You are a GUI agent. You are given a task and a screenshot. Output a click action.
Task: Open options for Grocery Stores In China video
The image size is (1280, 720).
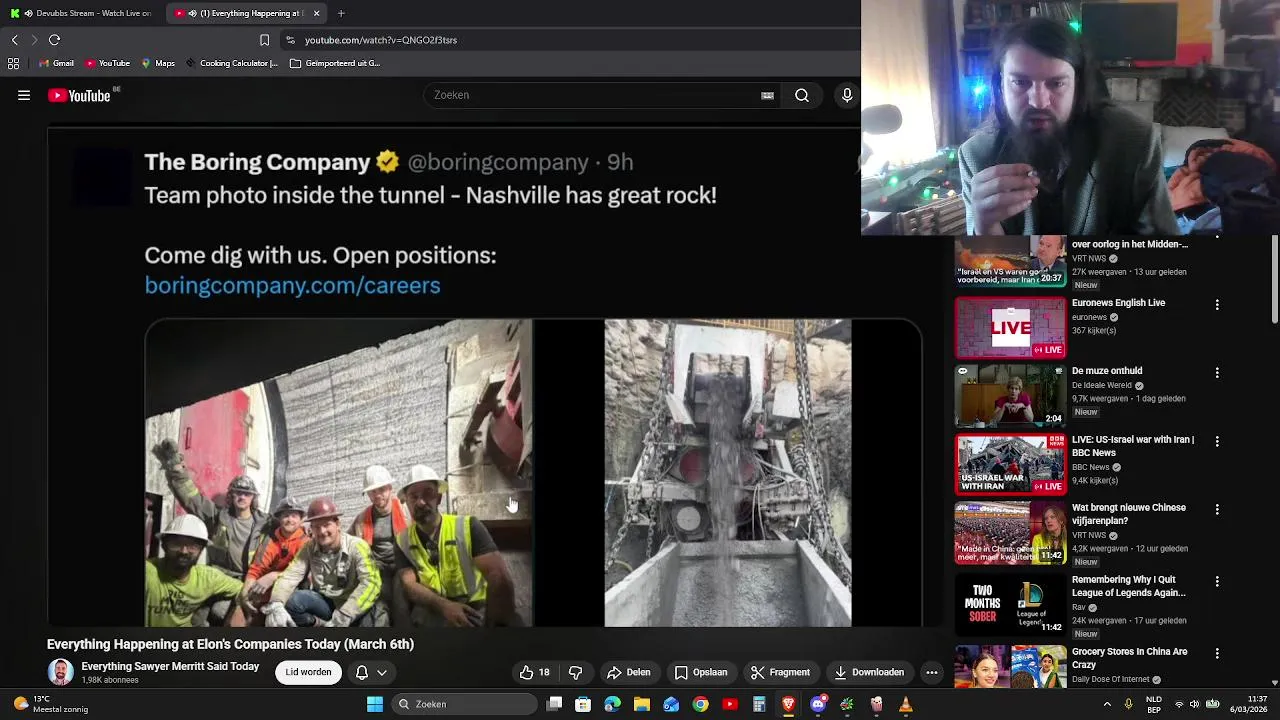pyautogui.click(x=1217, y=653)
